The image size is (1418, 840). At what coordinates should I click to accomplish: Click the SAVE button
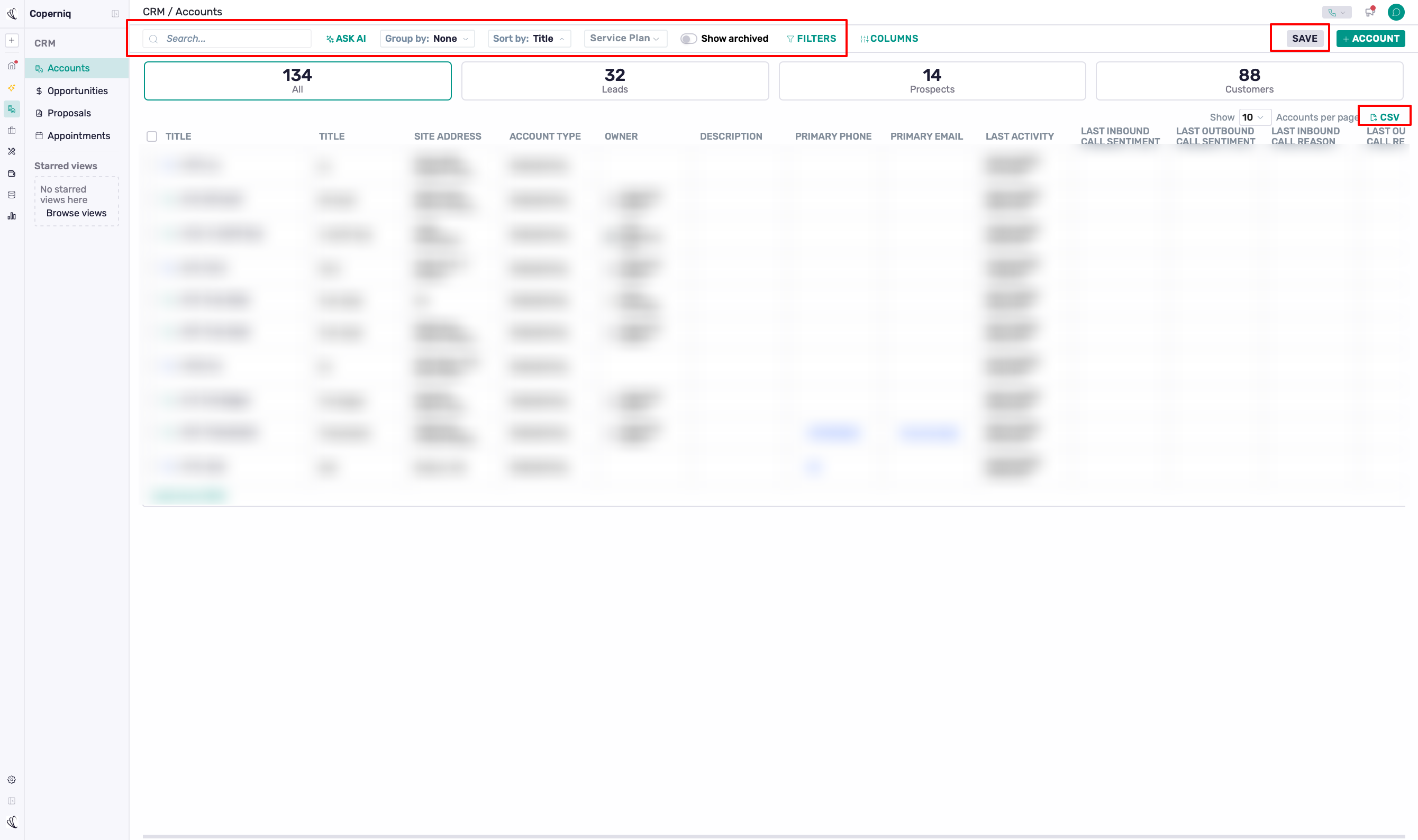(x=1304, y=39)
